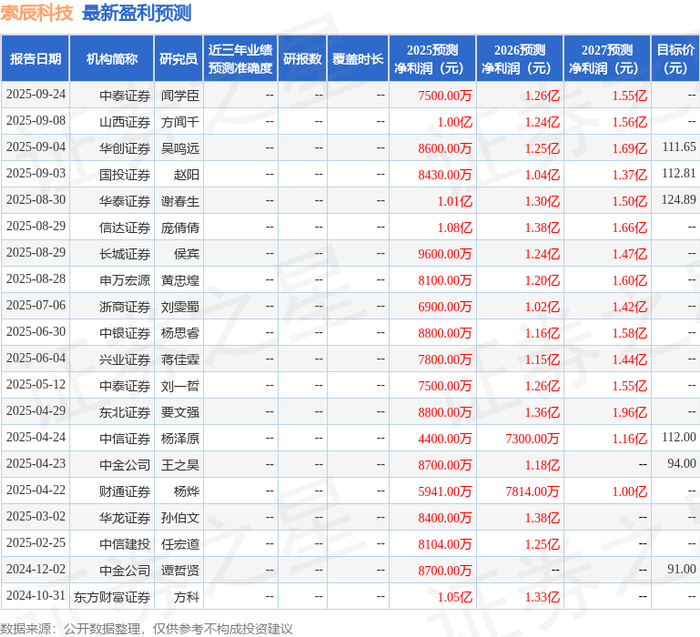
Task: Click 东北证券 2027 forecast 1.96亿
Action: point(629,412)
